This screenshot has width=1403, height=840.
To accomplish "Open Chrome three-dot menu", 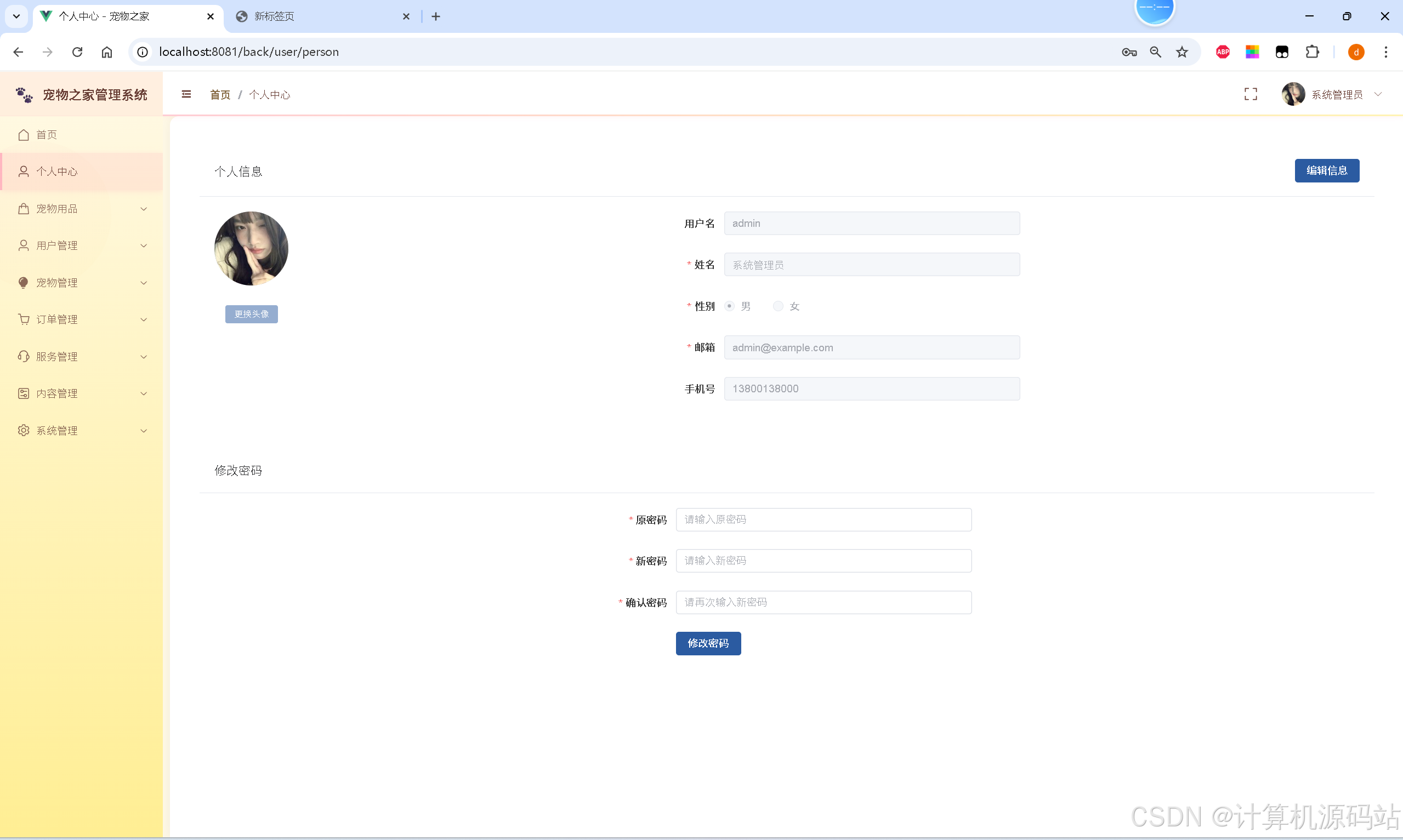I will pos(1386,52).
